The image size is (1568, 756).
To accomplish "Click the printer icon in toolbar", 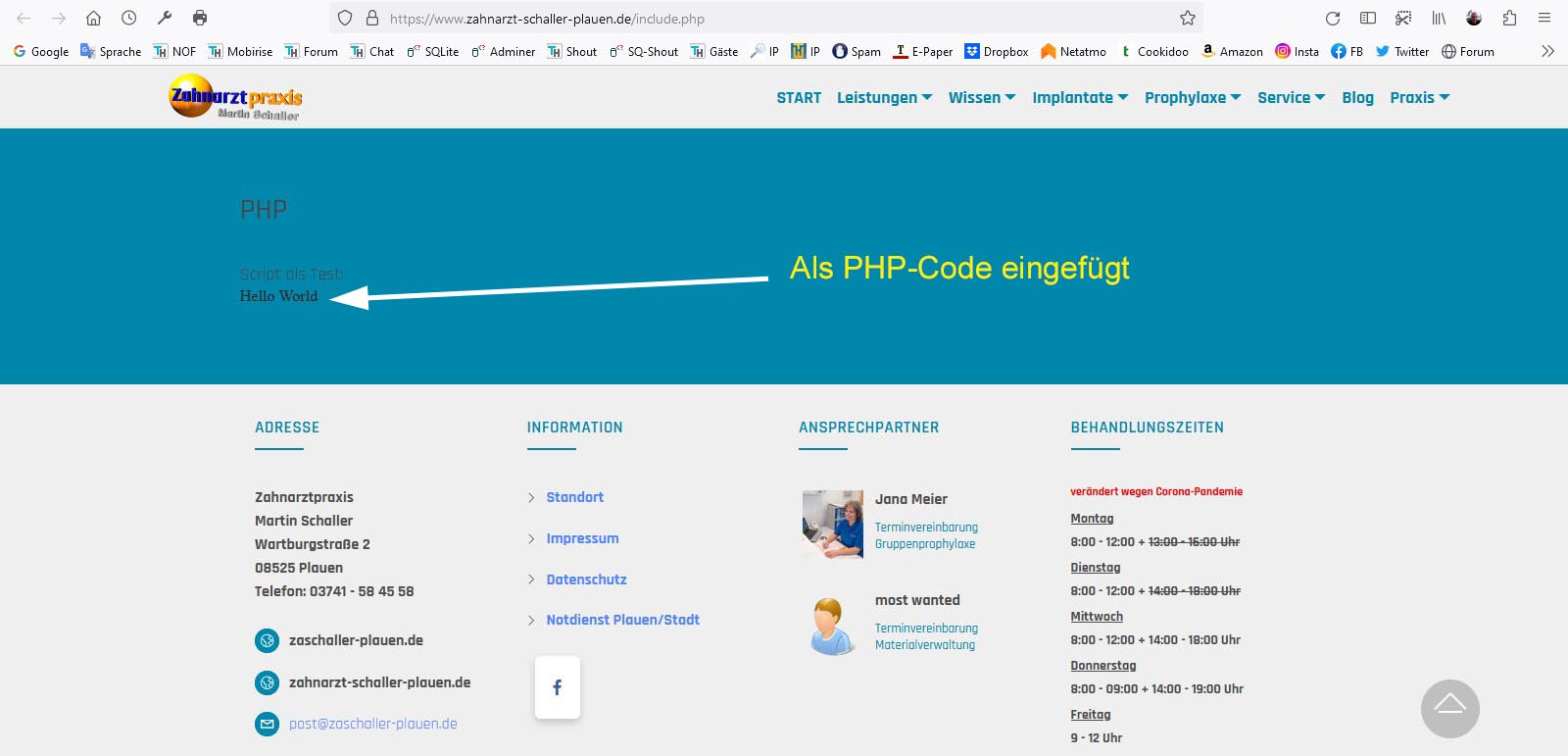I will (x=200, y=19).
